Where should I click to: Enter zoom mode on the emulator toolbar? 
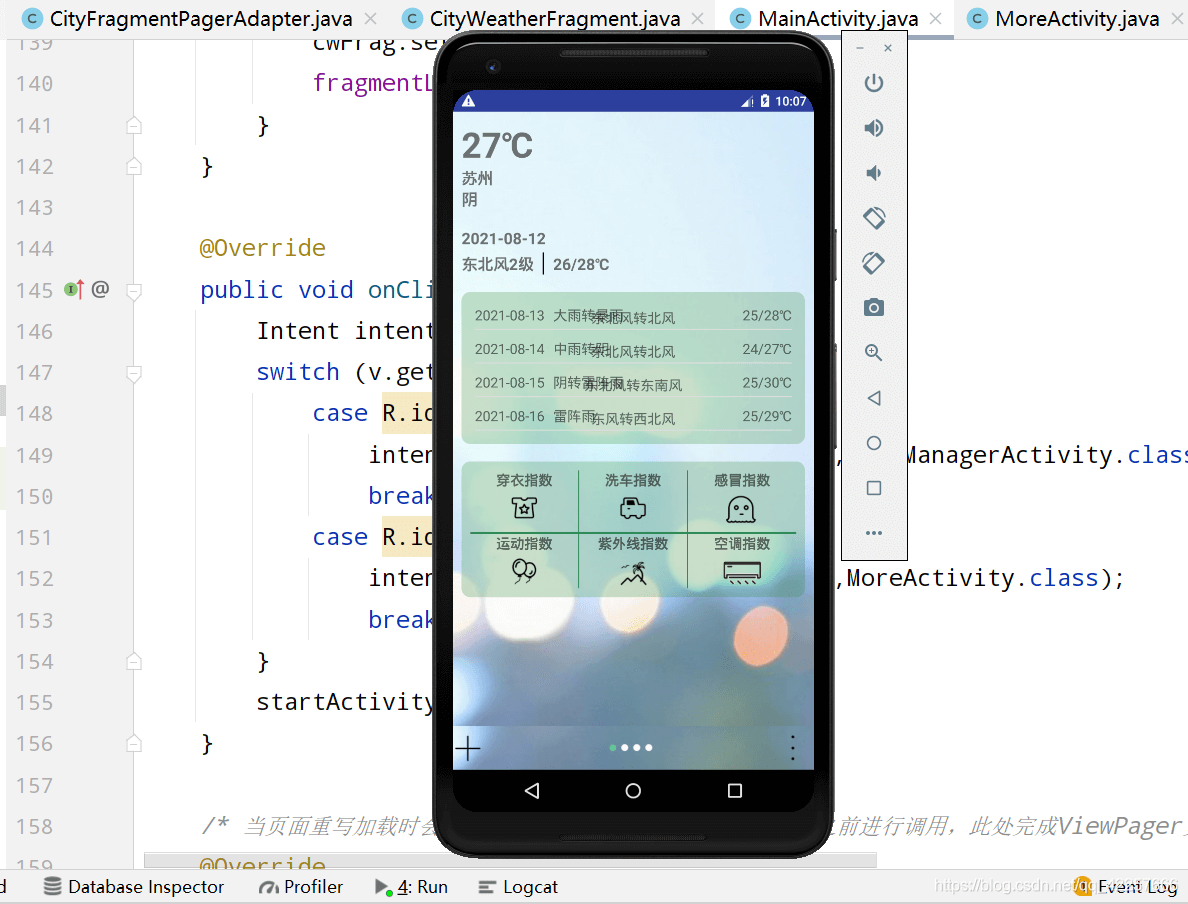coord(873,352)
